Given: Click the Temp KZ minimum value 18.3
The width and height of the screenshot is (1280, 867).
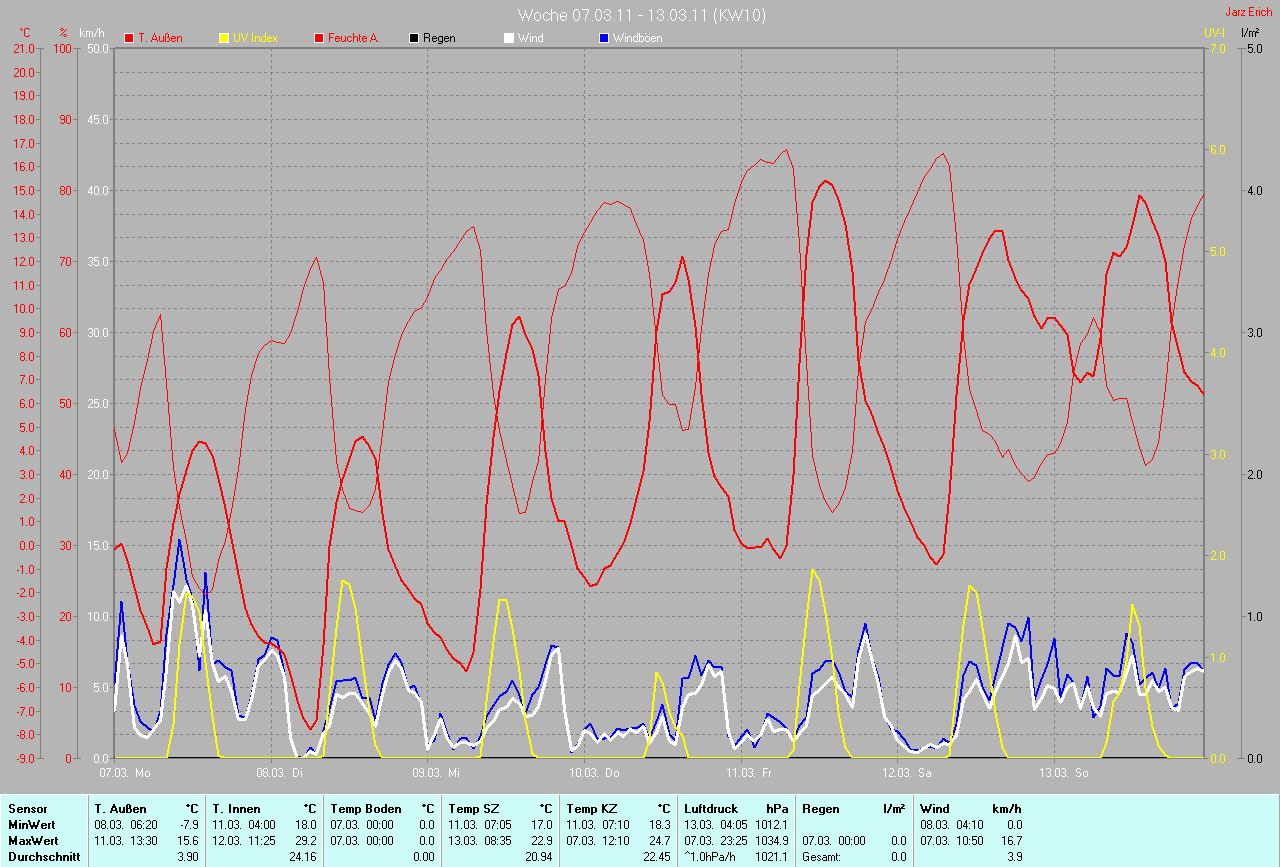Looking at the screenshot, I should pos(660,824).
